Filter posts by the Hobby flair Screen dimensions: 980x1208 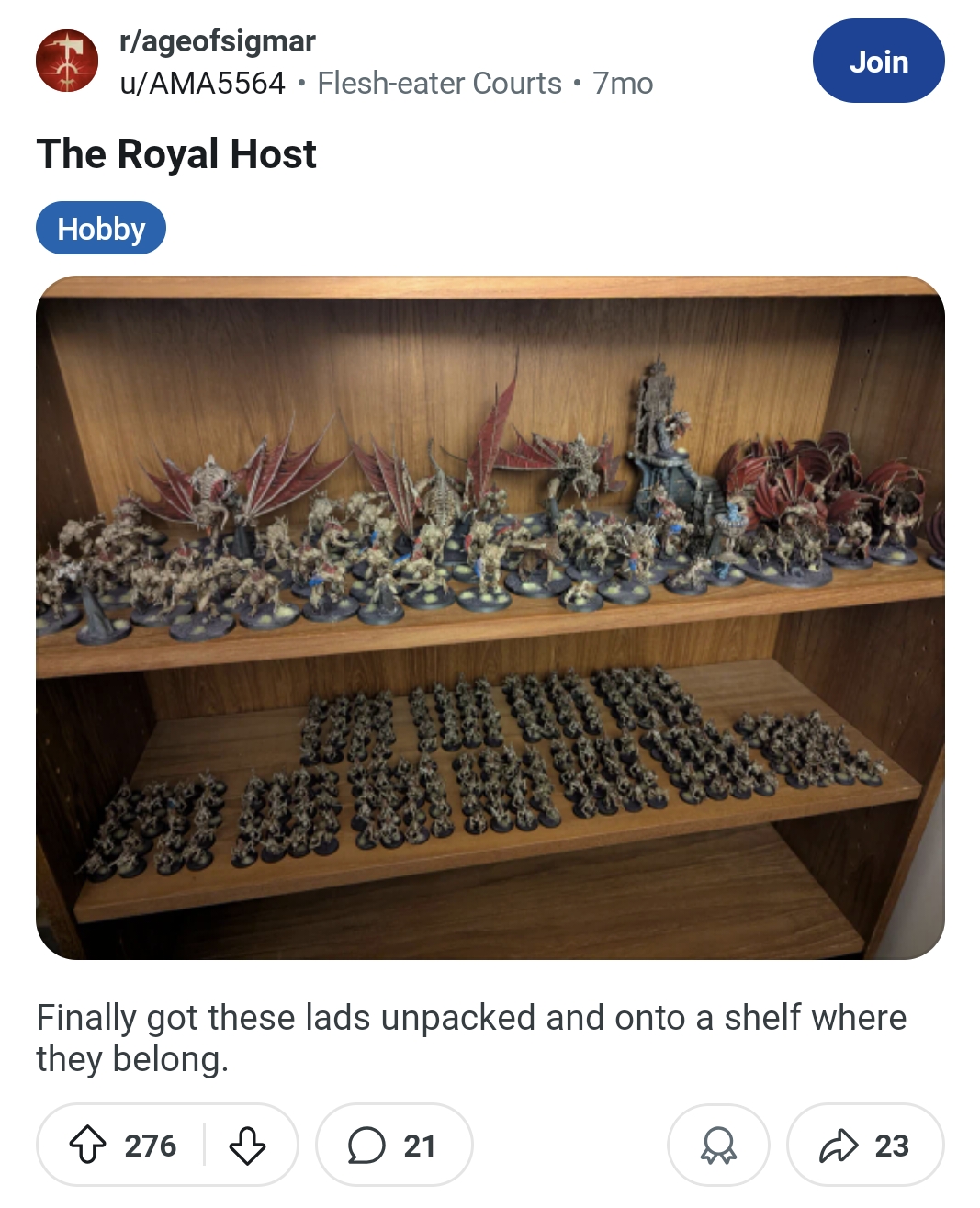tap(101, 228)
